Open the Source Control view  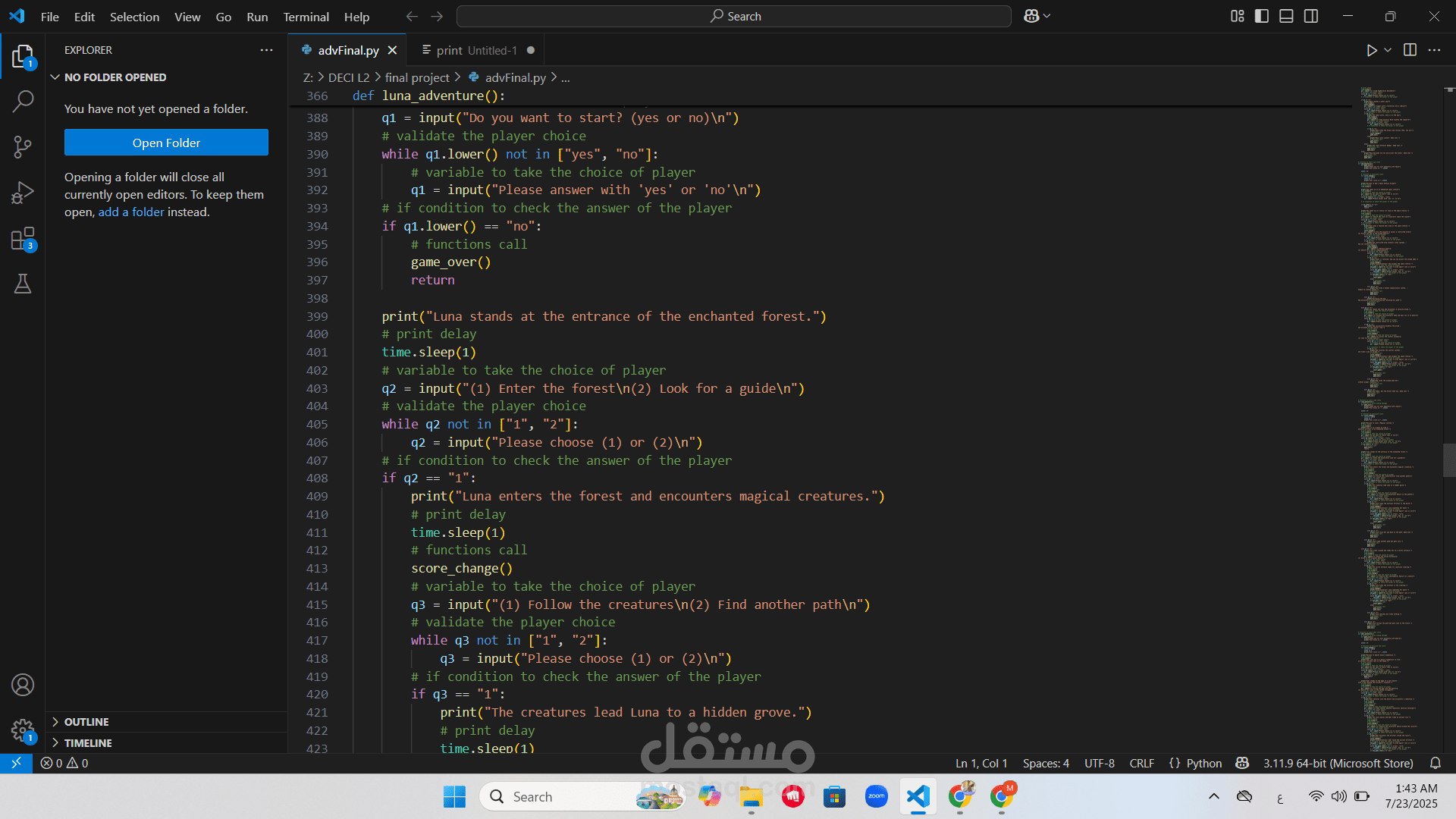click(23, 146)
